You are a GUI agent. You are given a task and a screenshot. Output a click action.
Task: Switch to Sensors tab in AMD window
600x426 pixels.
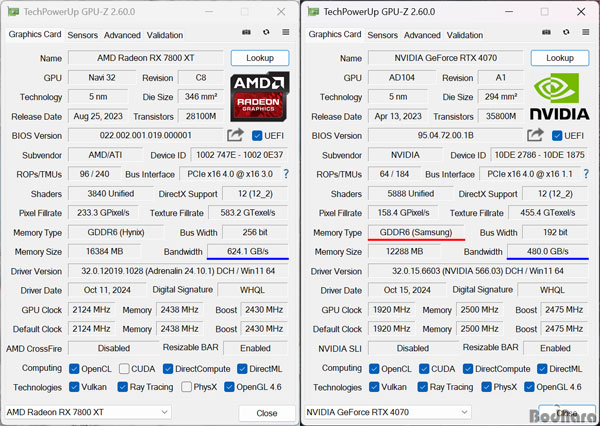(x=82, y=34)
